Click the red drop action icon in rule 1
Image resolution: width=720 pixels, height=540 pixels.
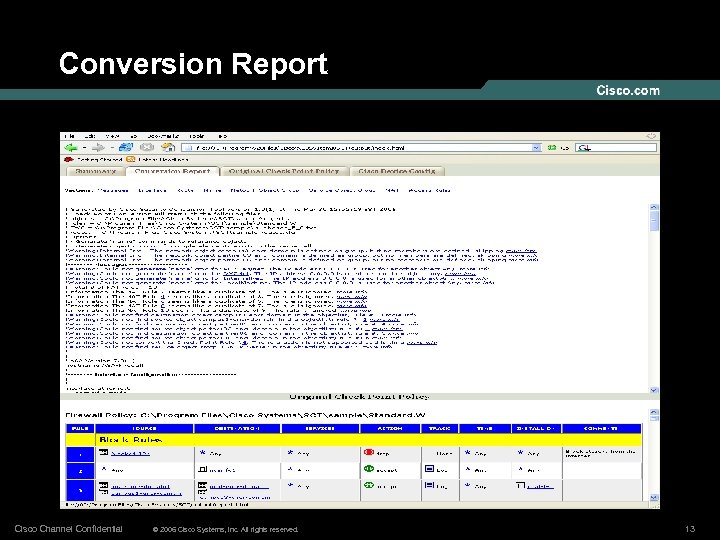(369, 452)
